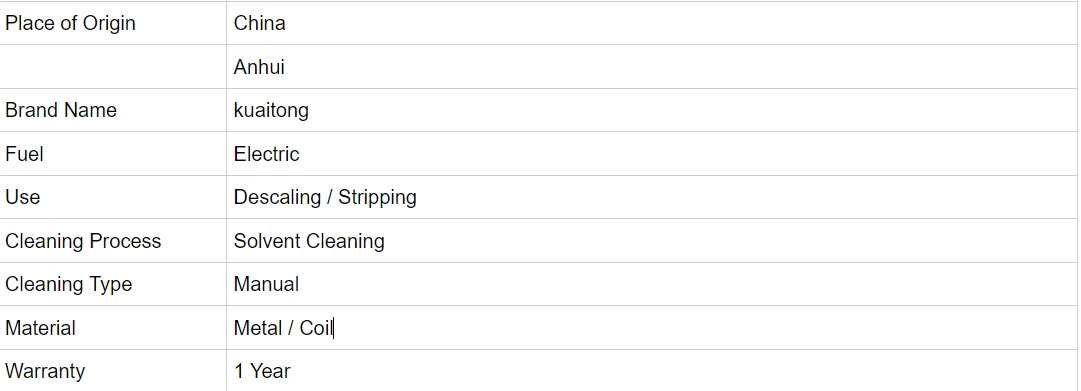This screenshot has height=391, width=1081.
Task: Select the Brand Name label cell
Action: (113, 110)
